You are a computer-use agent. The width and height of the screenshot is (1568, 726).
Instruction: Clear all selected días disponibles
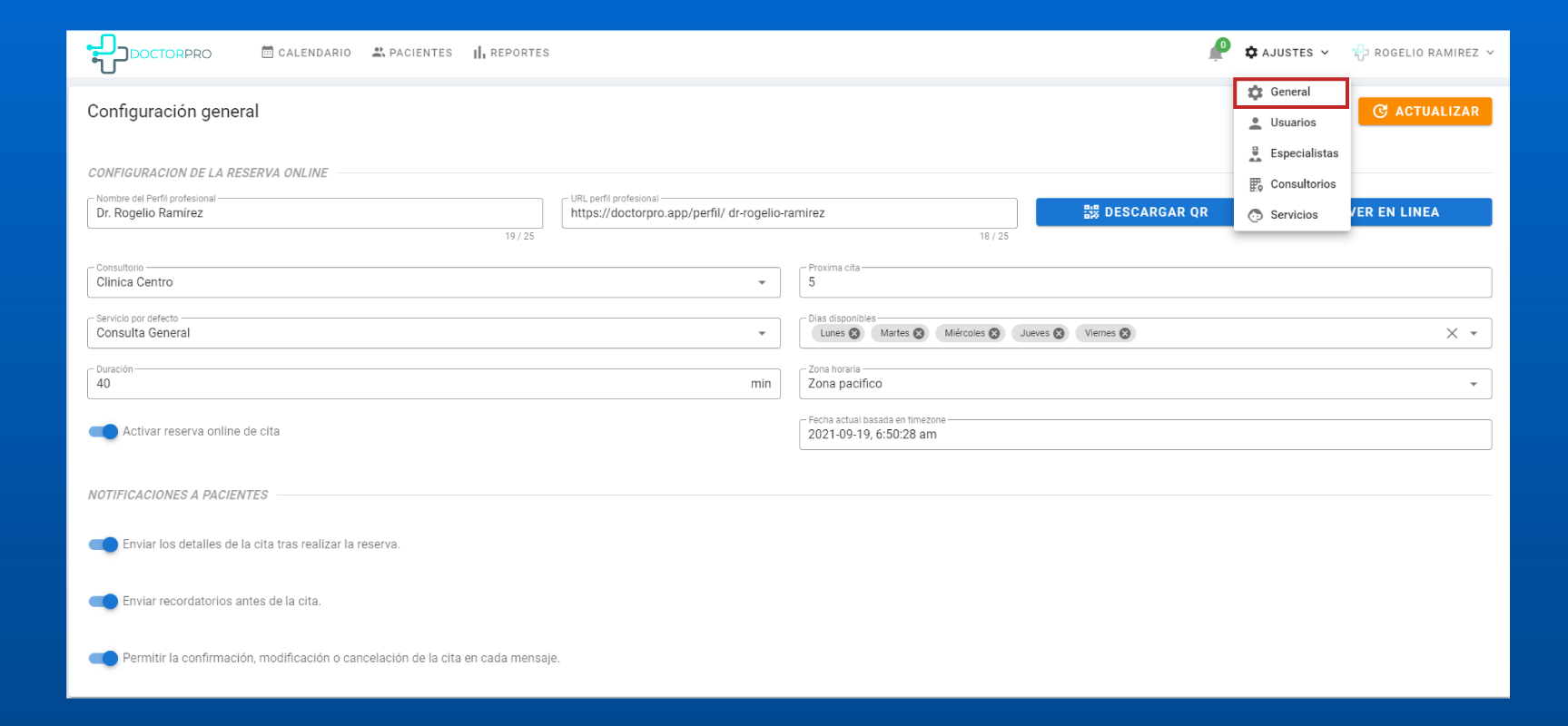point(1452,334)
